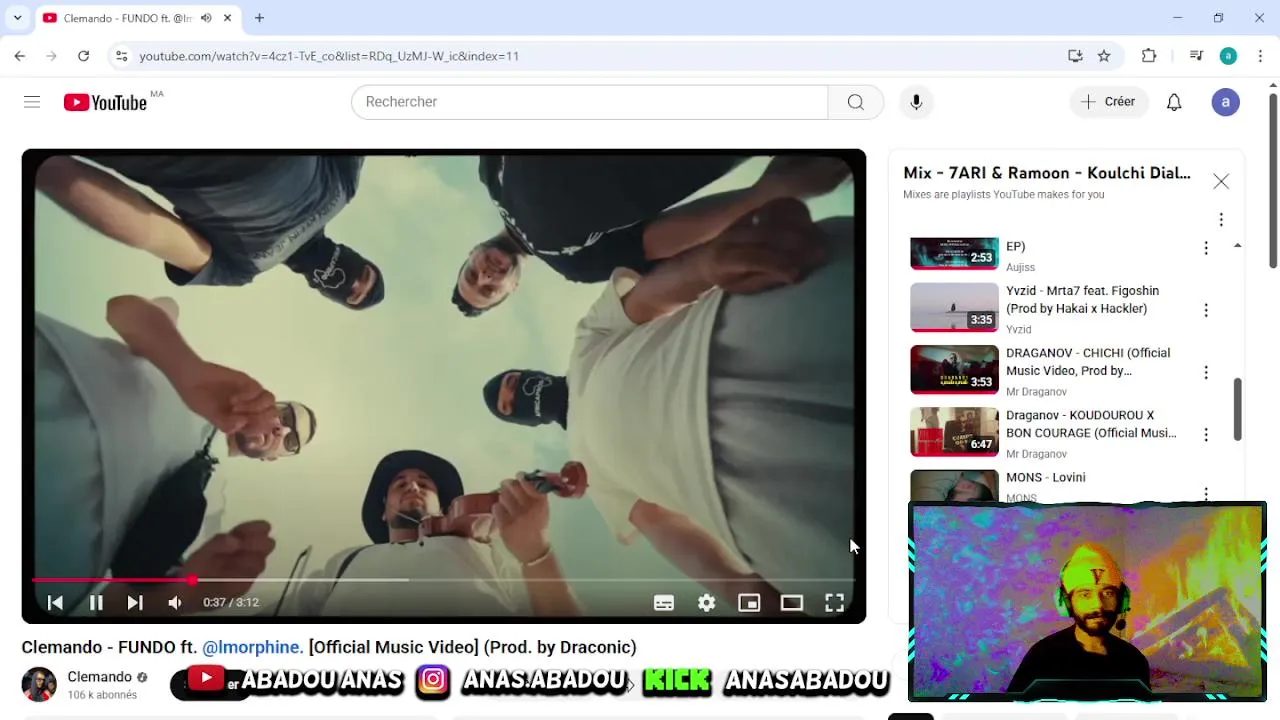The height and width of the screenshot is (720, 1280).
Task: Open options for Yvzid Mrta7 item
Action: tap(1206, 310)
